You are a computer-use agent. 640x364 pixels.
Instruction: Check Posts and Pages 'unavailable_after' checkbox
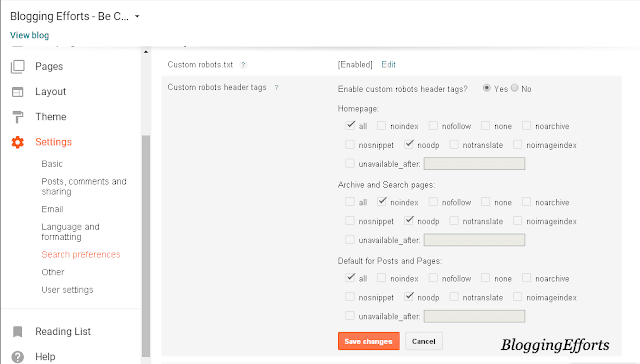point(350,315)
